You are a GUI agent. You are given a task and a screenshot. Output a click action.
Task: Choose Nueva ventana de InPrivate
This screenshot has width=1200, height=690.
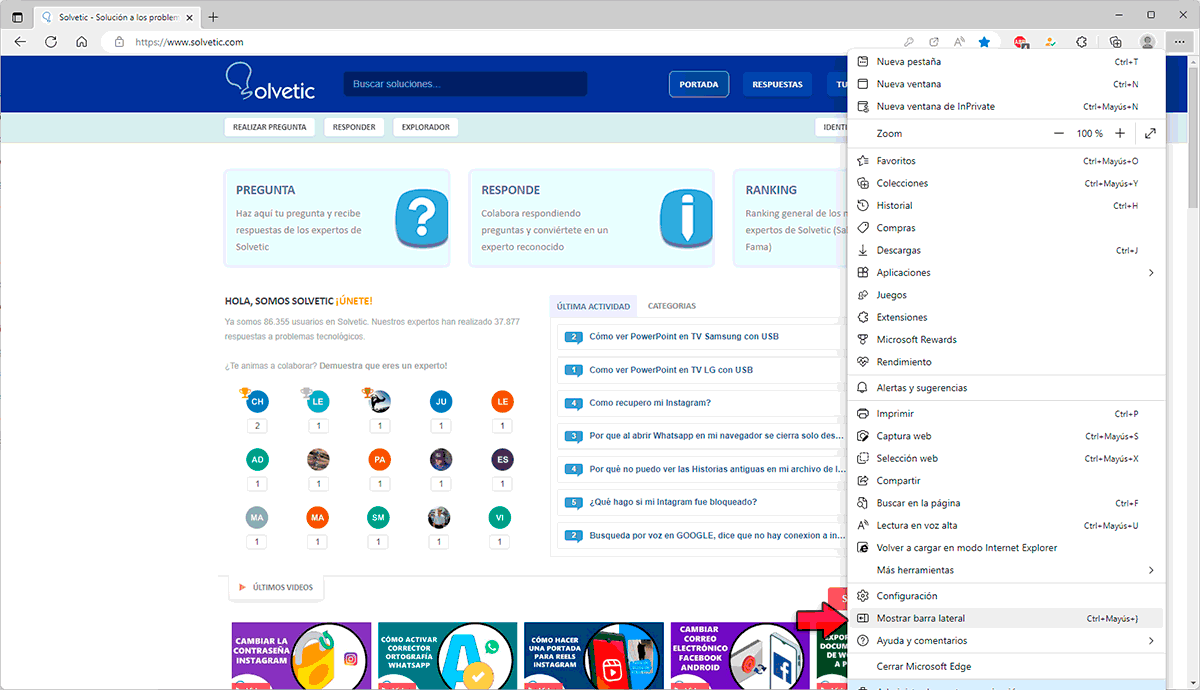click(x=1006, y=106)
